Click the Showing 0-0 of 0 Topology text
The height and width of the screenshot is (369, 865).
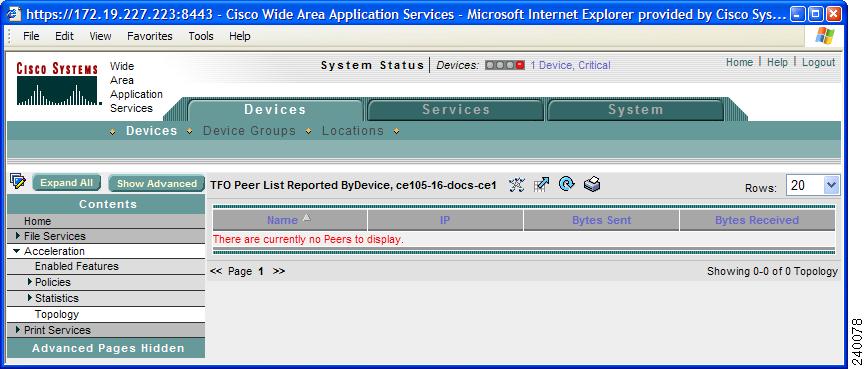tap(772, 271)
